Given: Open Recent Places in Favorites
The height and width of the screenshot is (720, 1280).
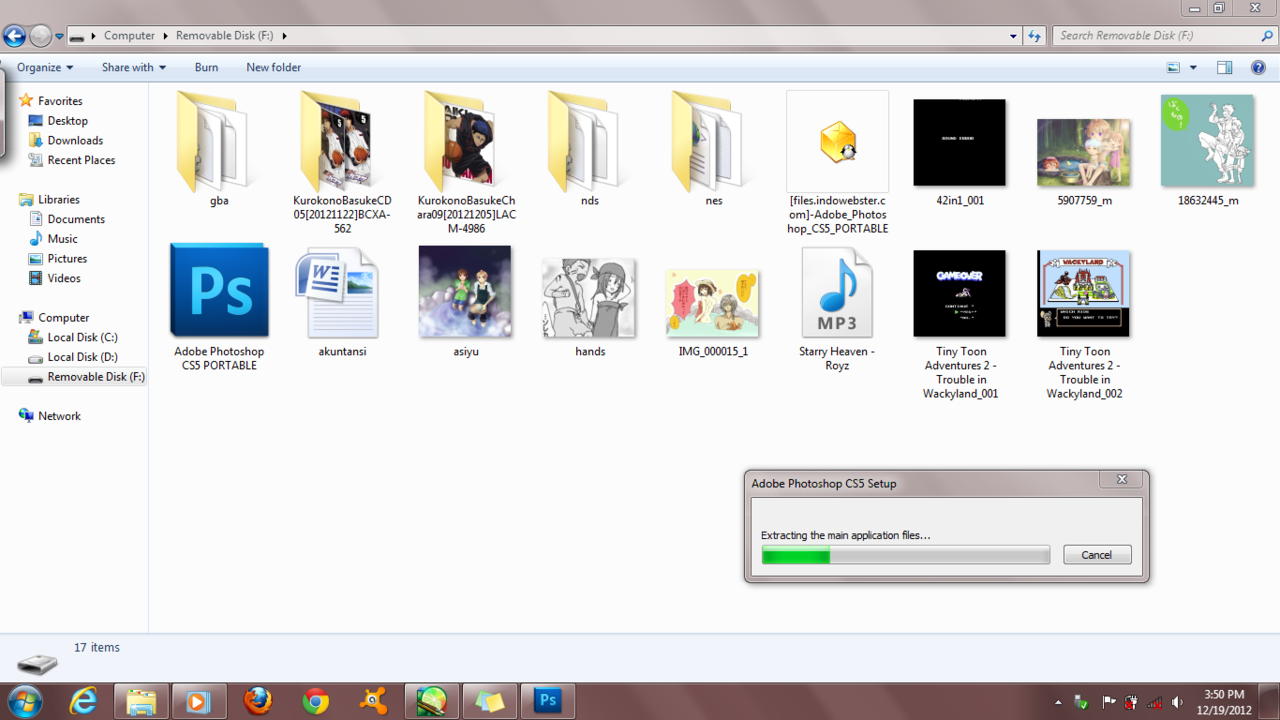Looking at the screenshot, I should 81,160.
